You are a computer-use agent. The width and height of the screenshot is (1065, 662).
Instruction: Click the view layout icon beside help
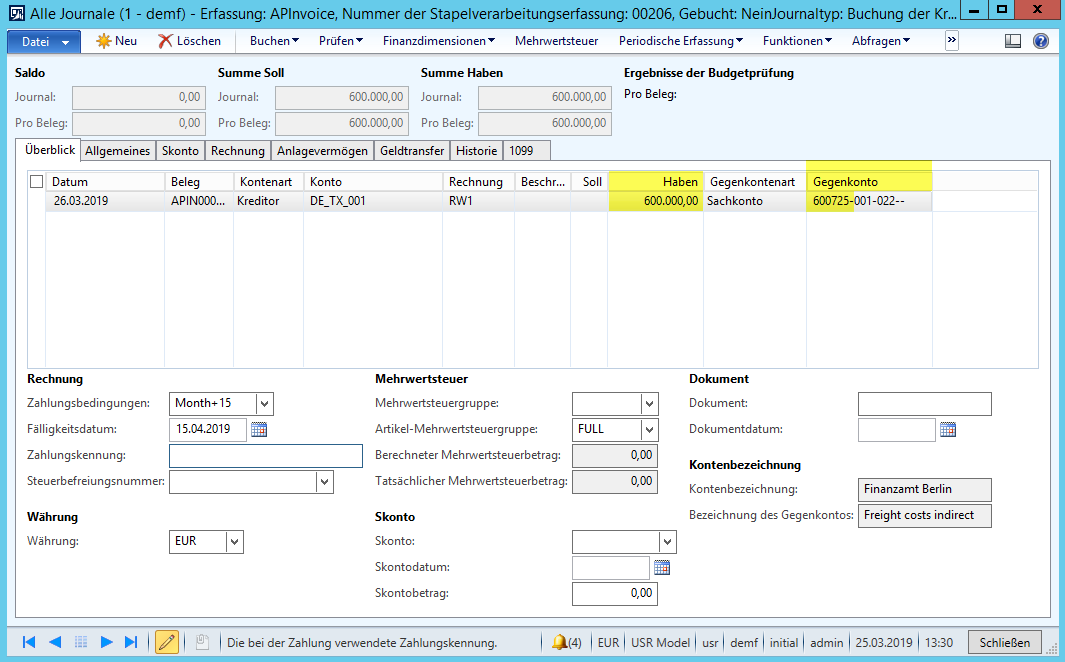(1013, 41)
